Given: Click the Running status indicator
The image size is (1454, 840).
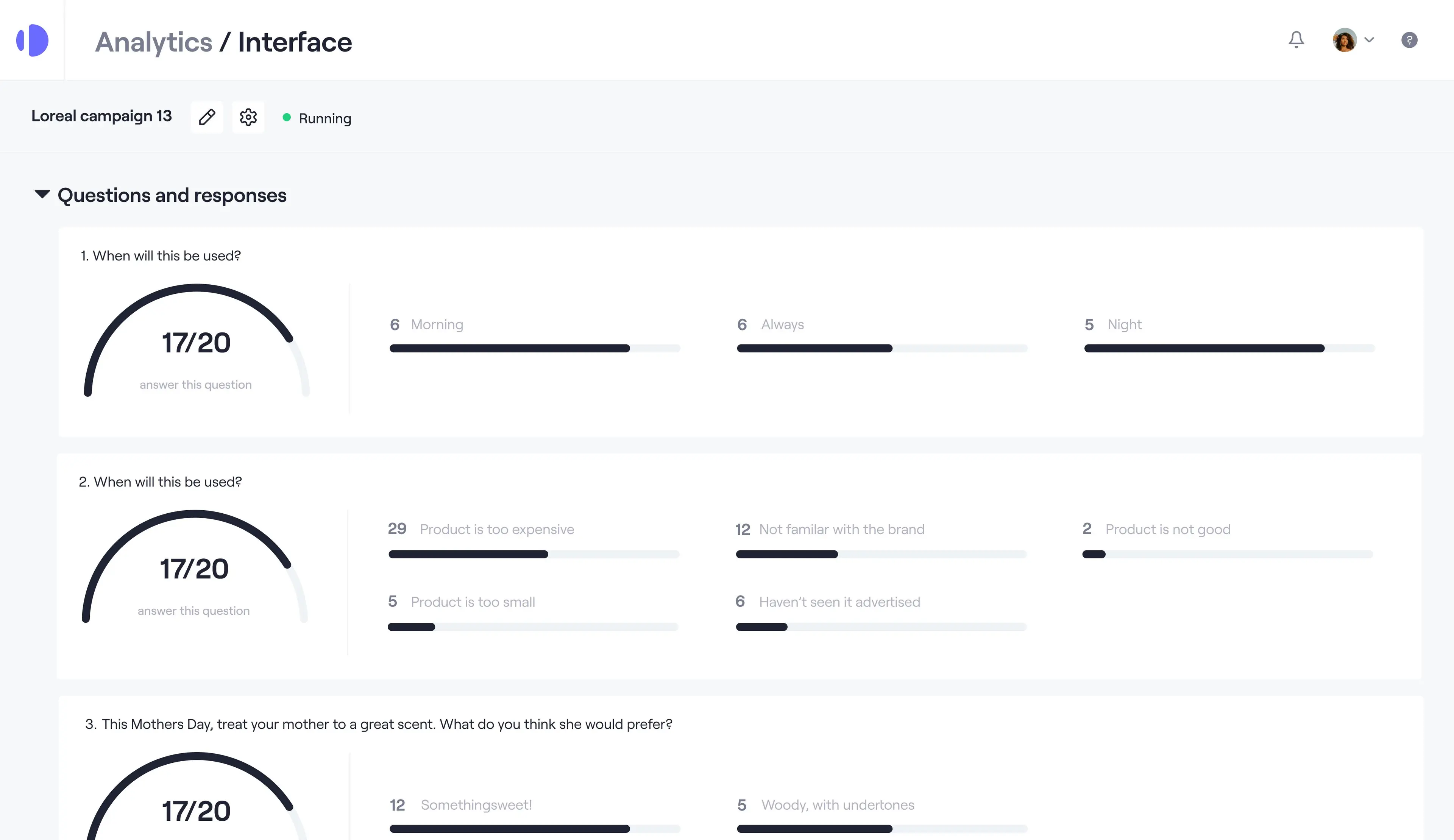Looking at the screenshot, I should 317,118.
